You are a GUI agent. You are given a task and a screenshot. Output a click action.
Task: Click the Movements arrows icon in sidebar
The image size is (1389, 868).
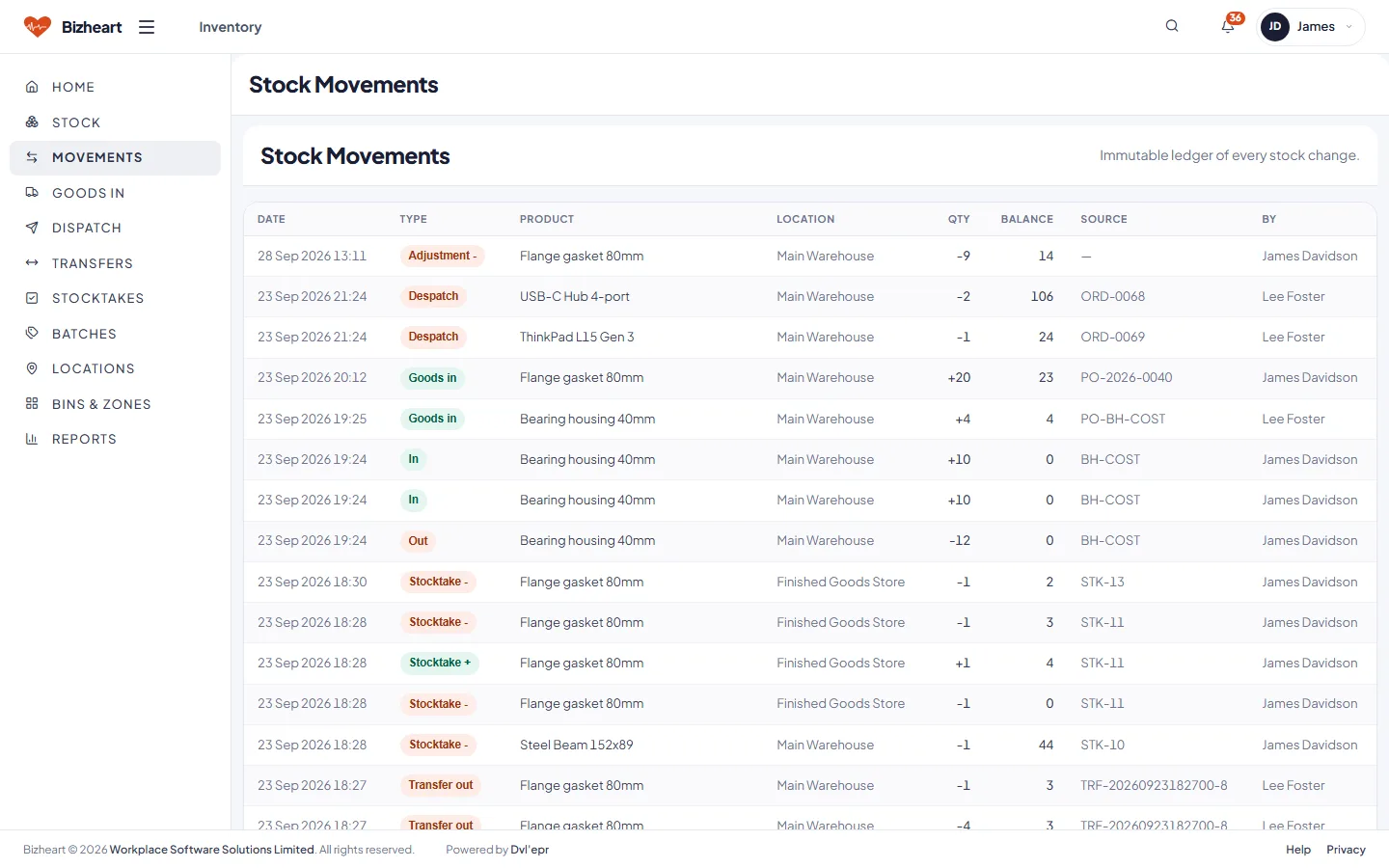pyautogui.click(x=32, y=157)
